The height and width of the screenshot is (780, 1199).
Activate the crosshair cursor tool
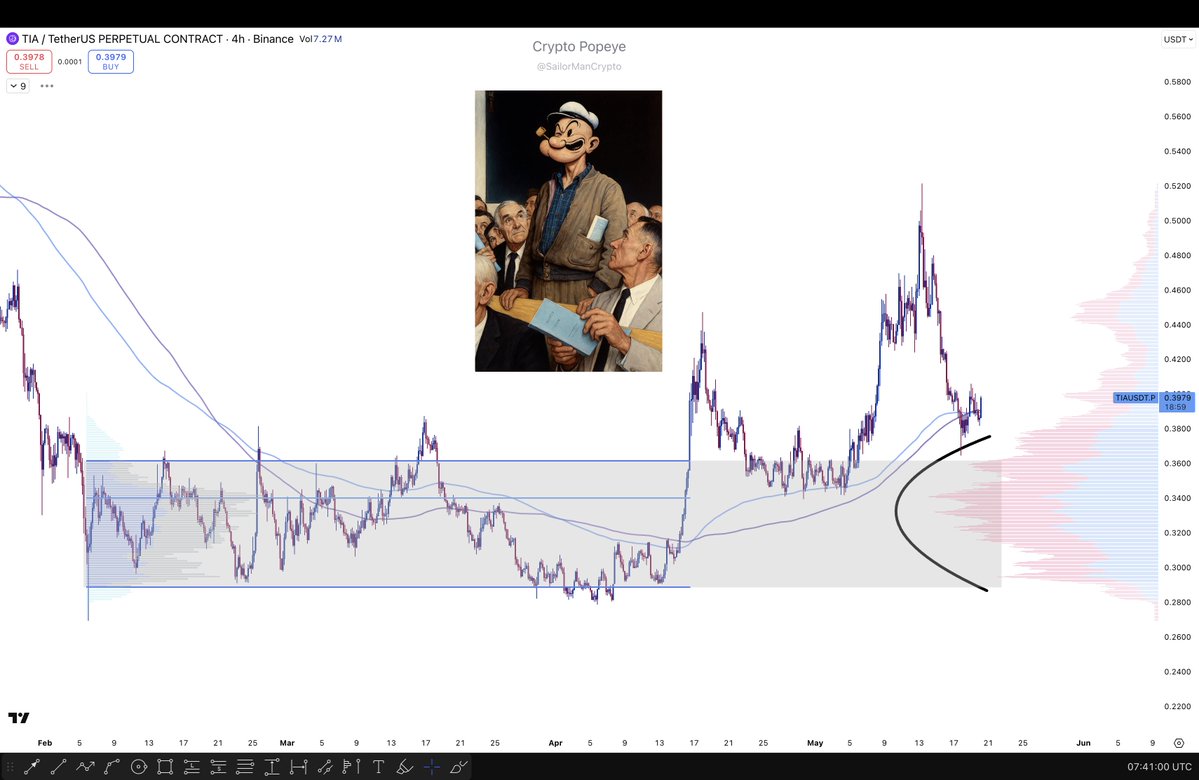pos(432,767)
